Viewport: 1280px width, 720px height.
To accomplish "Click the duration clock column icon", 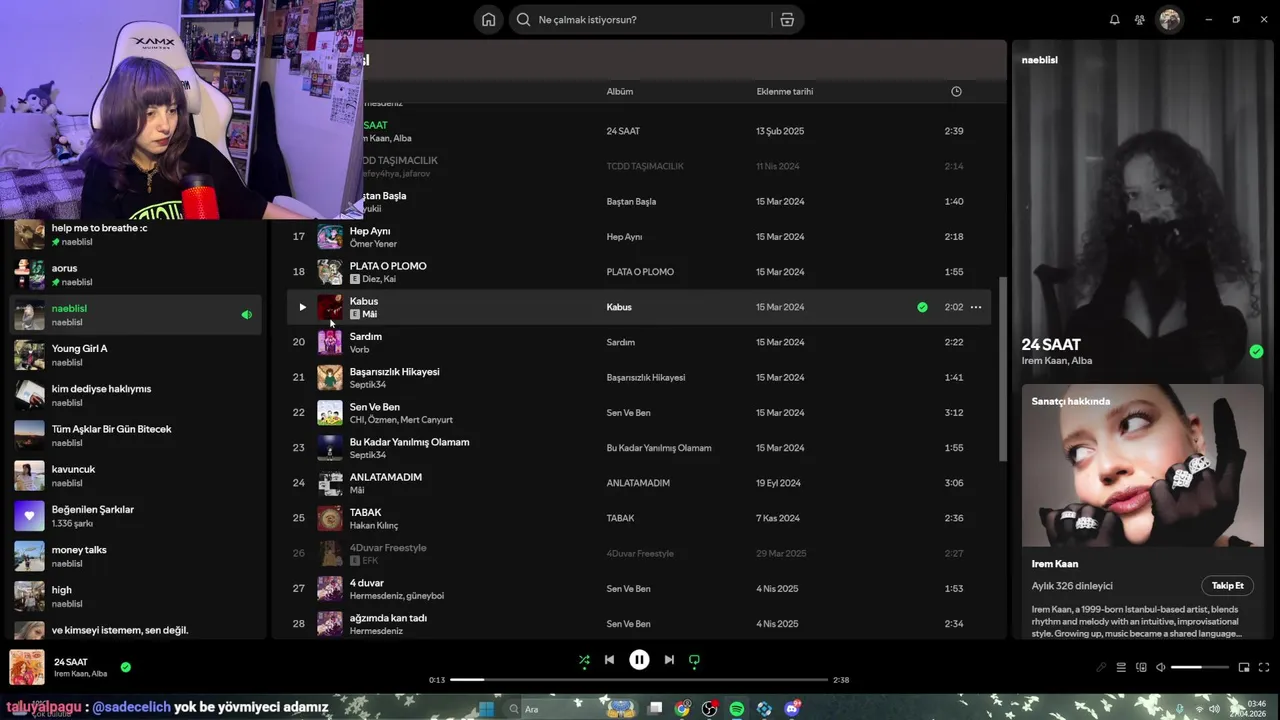I will coord(956,91).
